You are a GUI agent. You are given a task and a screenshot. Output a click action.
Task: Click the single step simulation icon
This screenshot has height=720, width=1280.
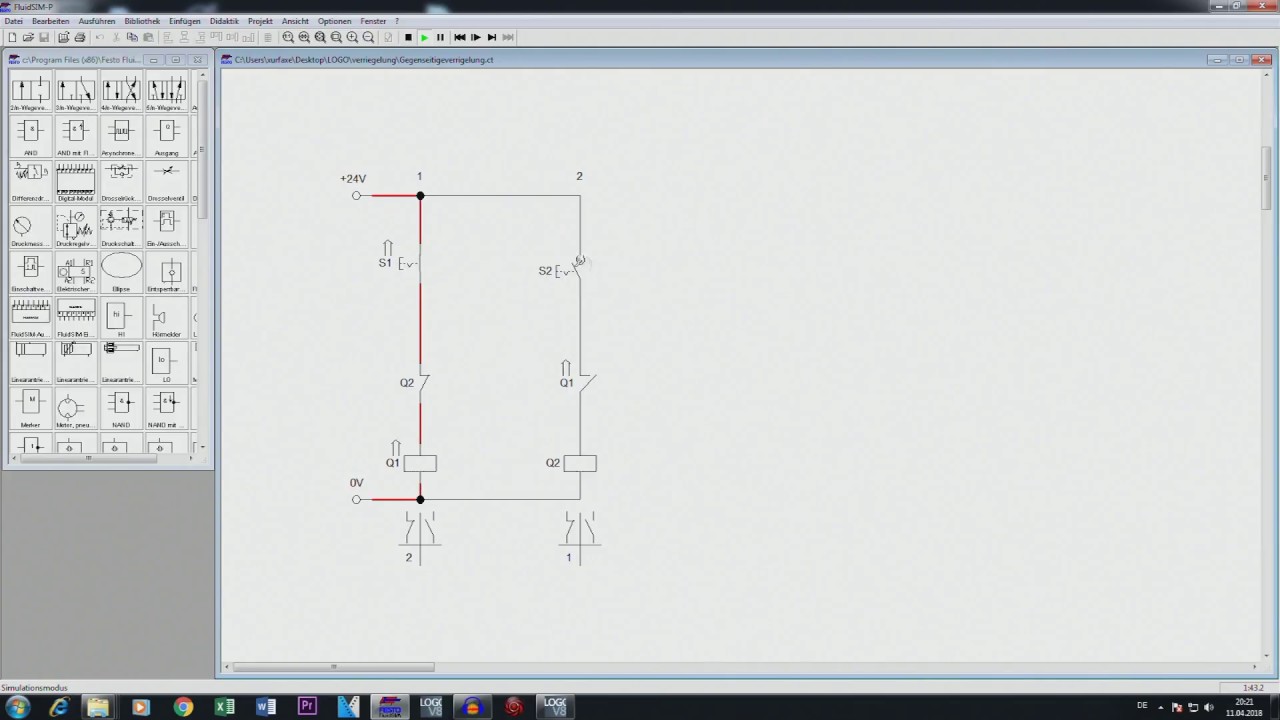[476, 37]
